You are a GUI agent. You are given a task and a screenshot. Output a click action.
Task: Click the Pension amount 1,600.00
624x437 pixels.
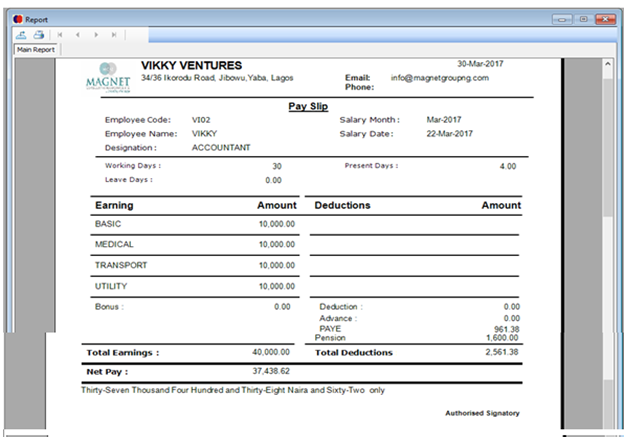click(x=502, y=338)
